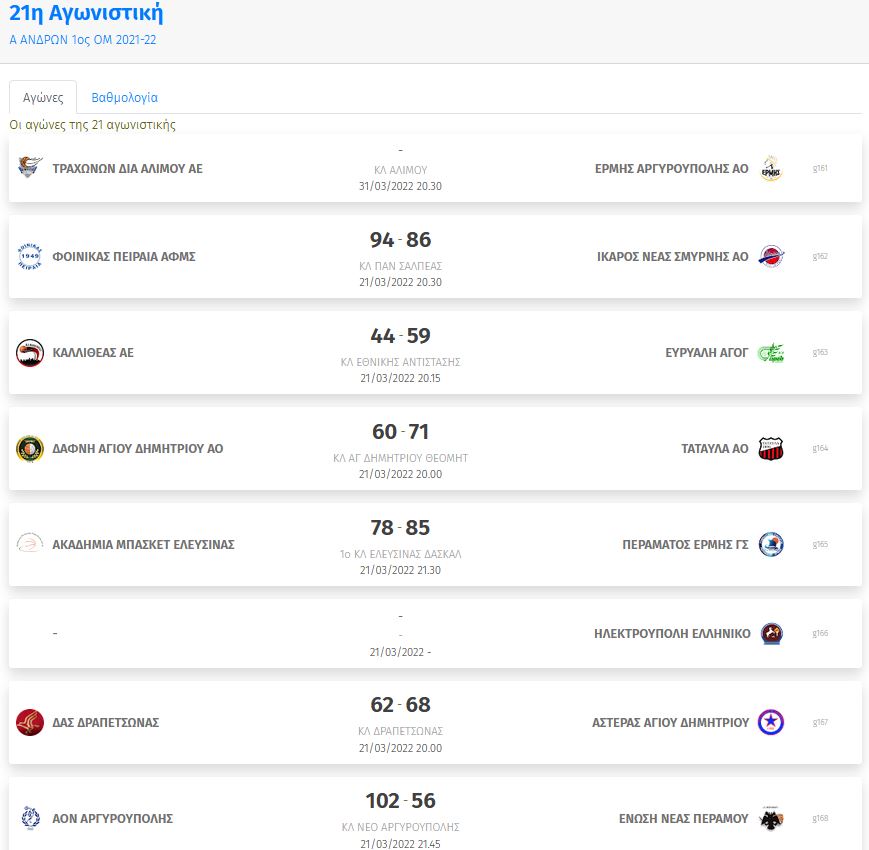The image size is (869, 850).
Task: Click the 78 - 85 match score
Action: tap(400, 527)
